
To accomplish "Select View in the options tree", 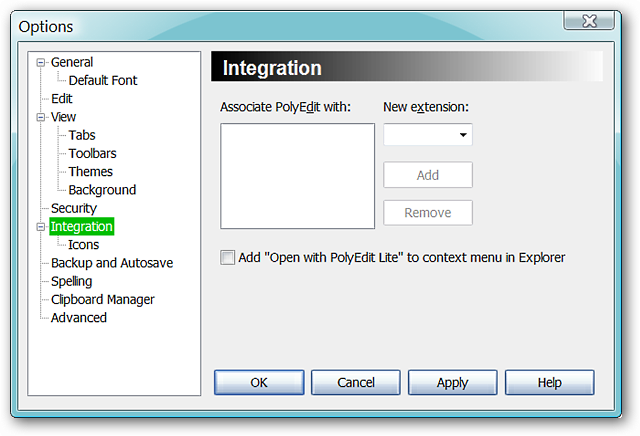I will (63, 117).
